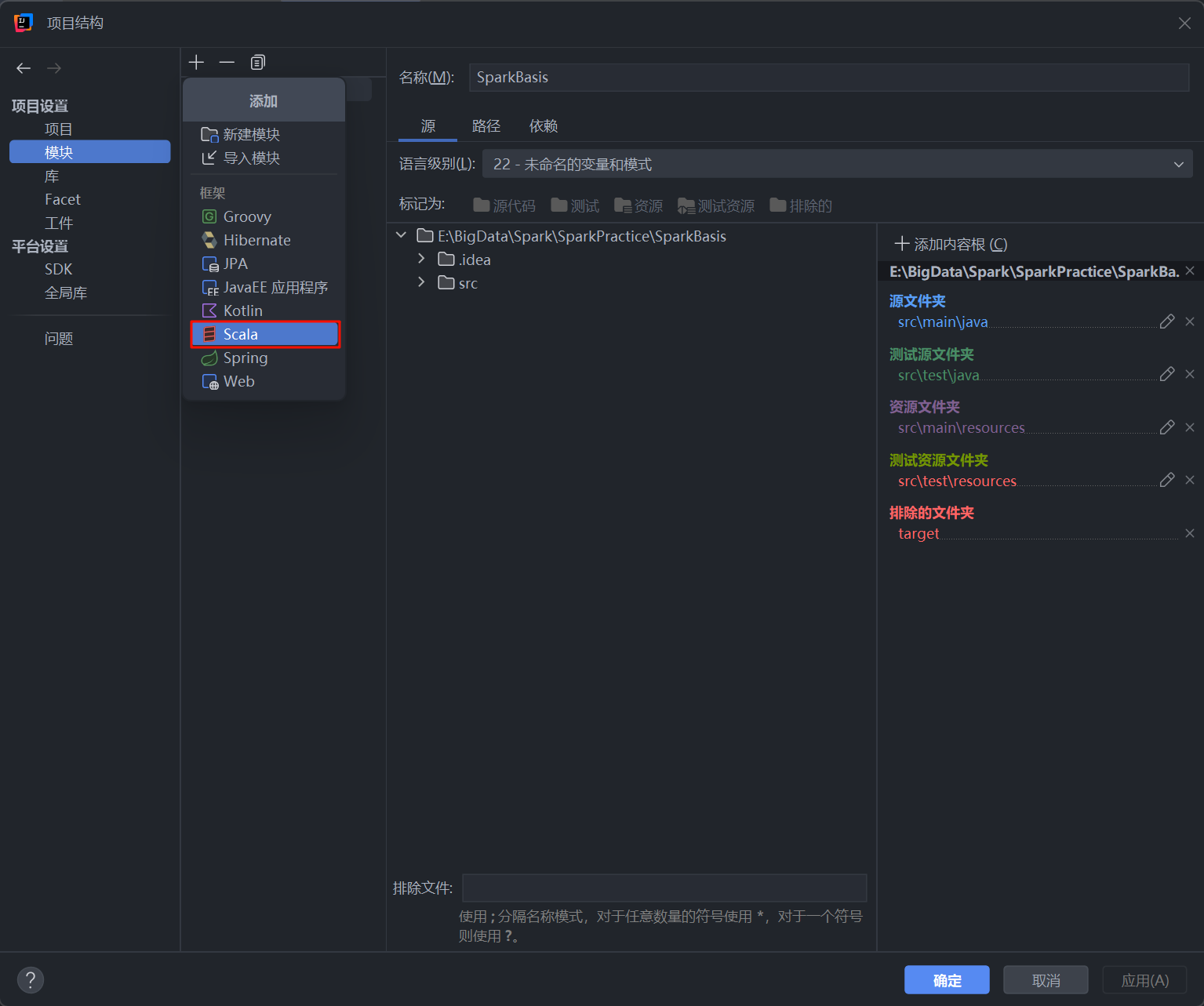
Task: Open the 语言级别 language level dropdown
Action: click(836, 164)
